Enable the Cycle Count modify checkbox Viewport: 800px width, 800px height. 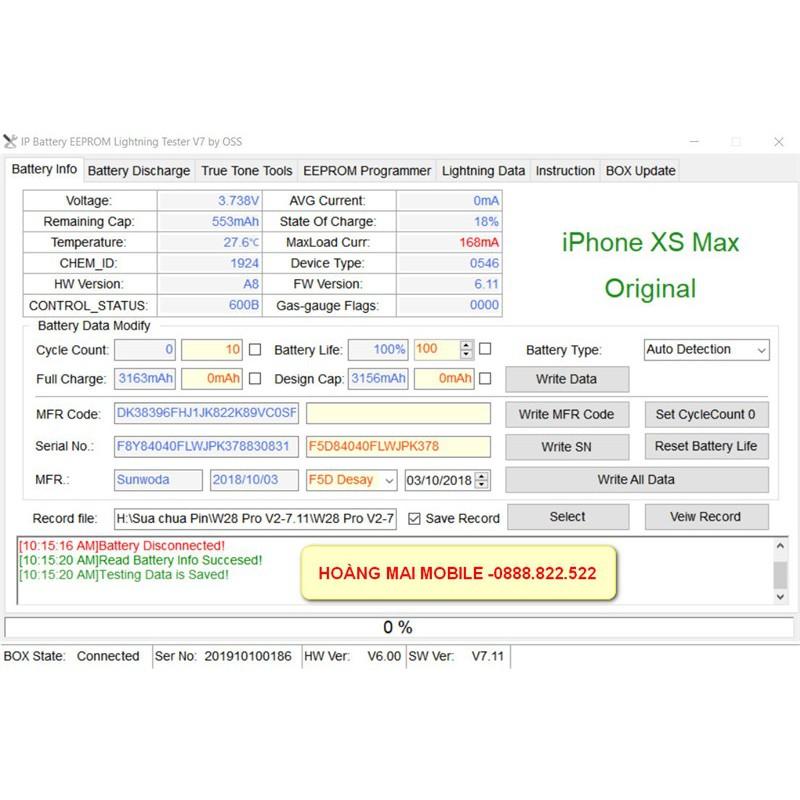(x=255, y=349)
